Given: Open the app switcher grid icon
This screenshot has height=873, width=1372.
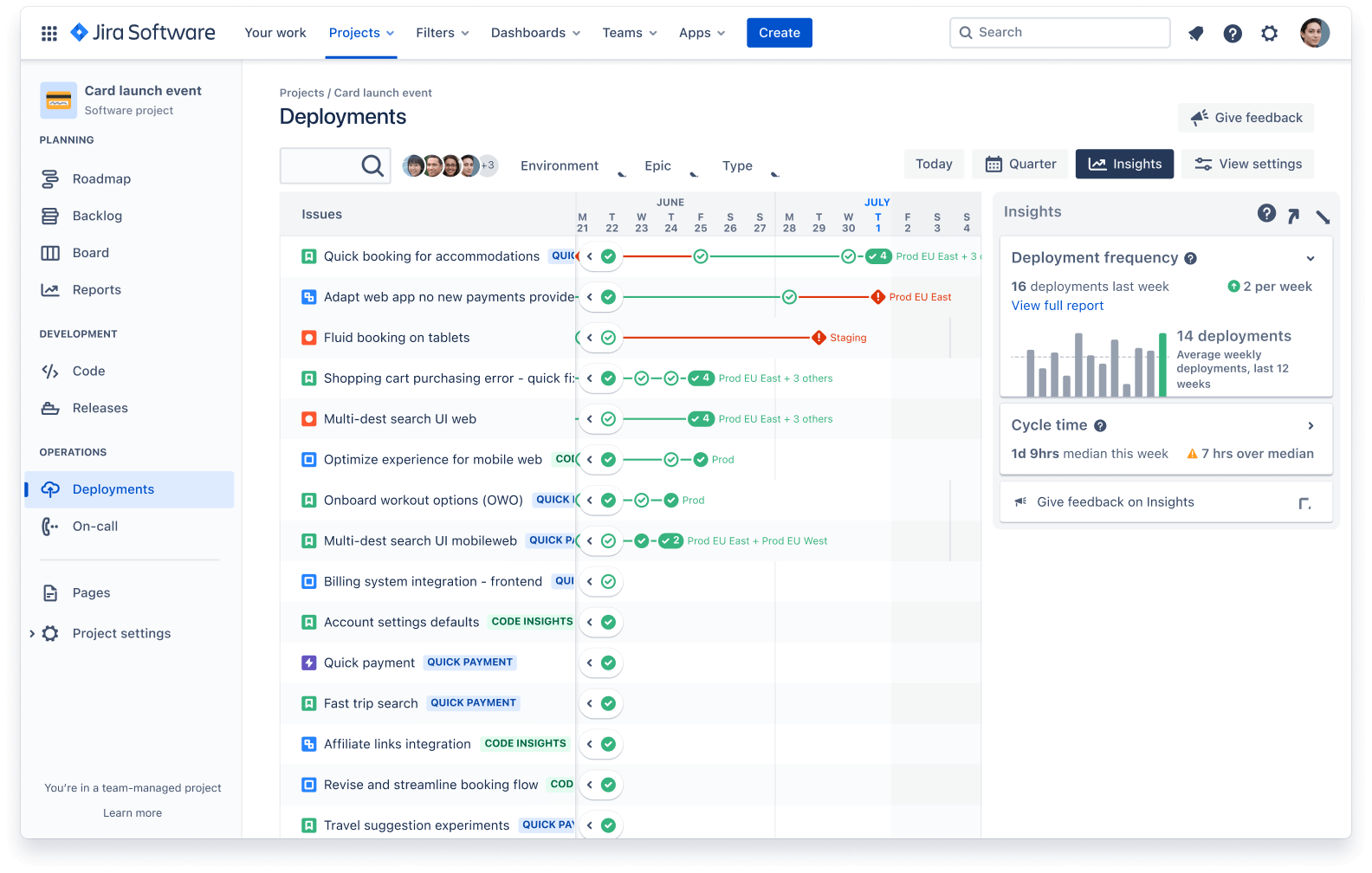Looking at the screenshot, I should point(49,33).
